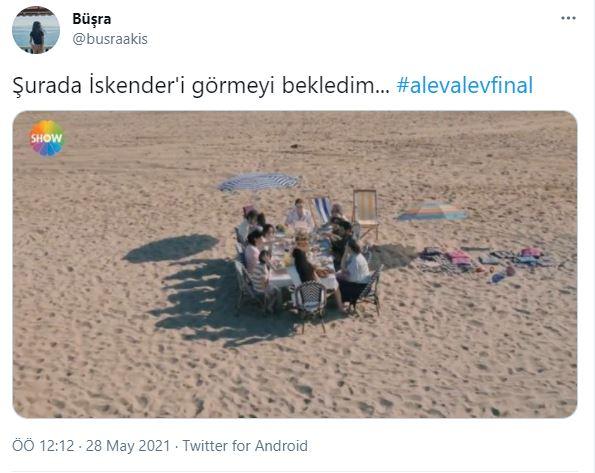Open the beach dinner table image
The width and height of the screenshot is (595, 473).
coord(295,265)
